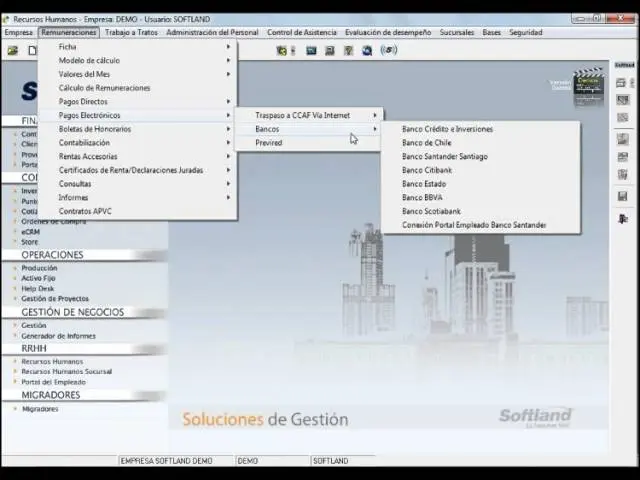This screenshot has height=480, width=640.
Task: Choose Banco de Chile
Action: tap(480, 143)
